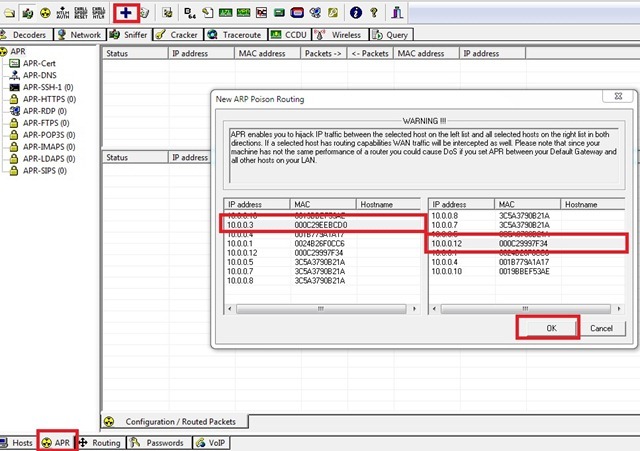Open Help with the question mark icon

pyautogui.click(x=374, y=13)
